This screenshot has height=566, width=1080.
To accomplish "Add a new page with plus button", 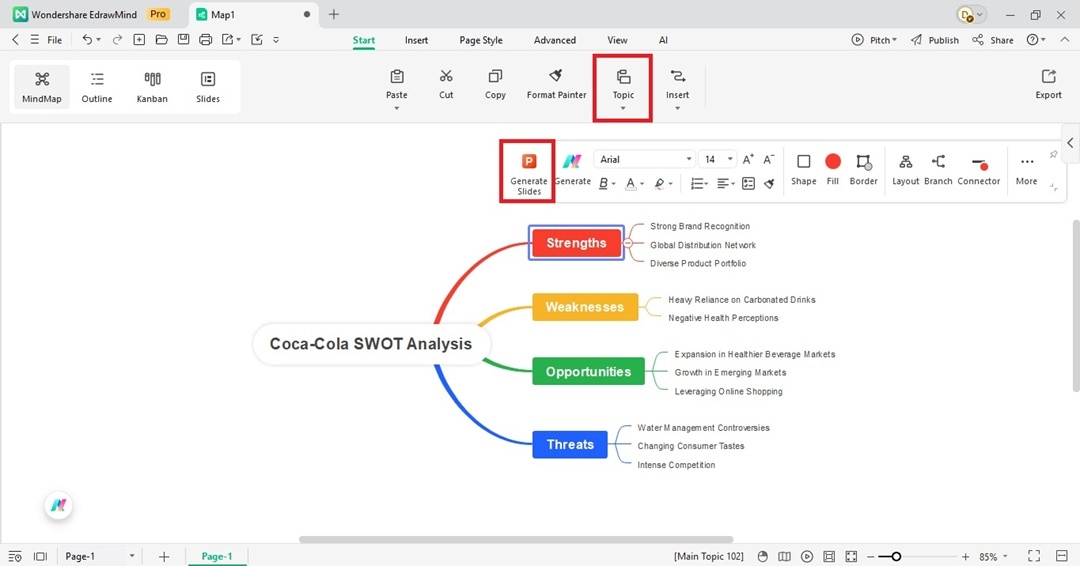I will [164, 556].
